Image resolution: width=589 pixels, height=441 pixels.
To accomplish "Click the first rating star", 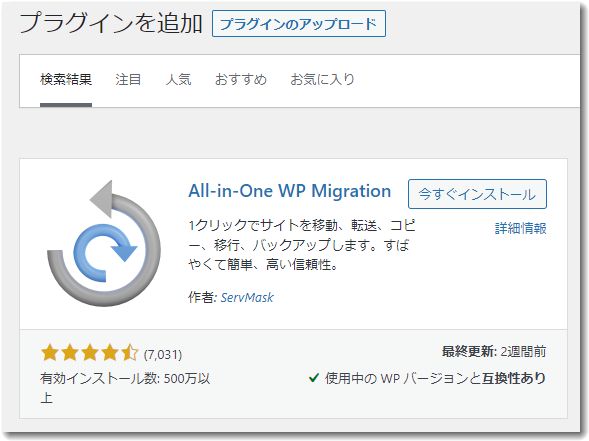I will [50, 353].
